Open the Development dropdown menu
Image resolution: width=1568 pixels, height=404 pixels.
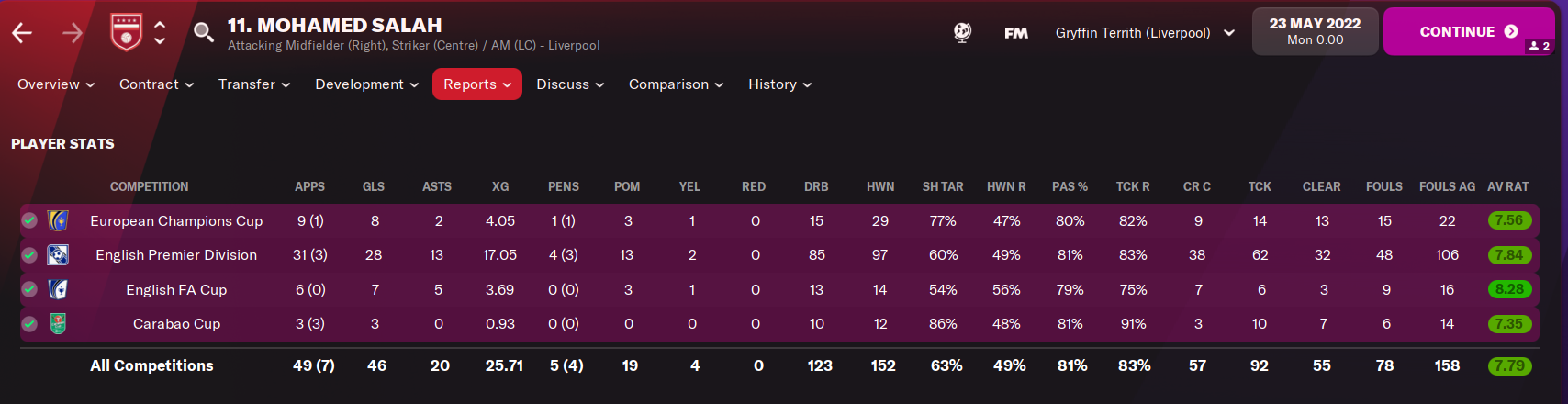[366, 84]
